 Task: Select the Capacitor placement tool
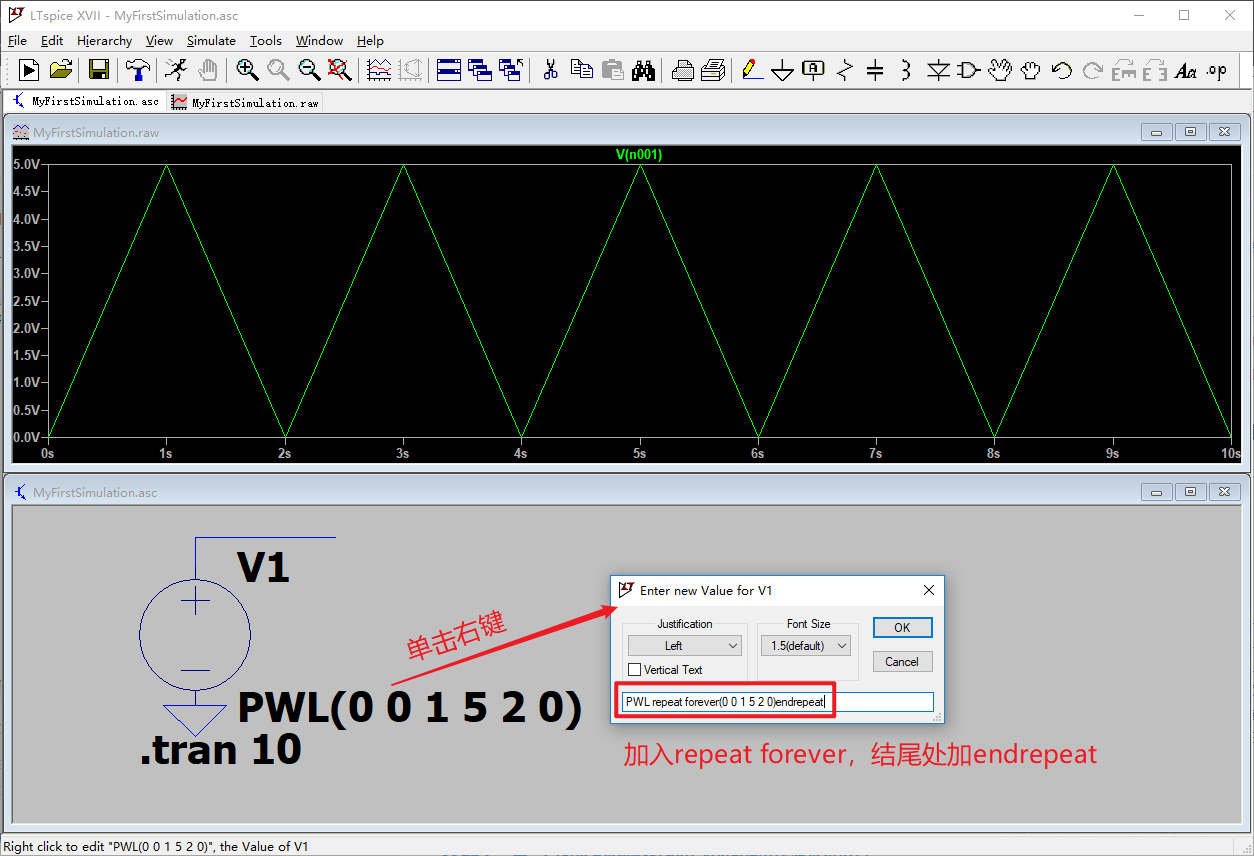[874, 70]
